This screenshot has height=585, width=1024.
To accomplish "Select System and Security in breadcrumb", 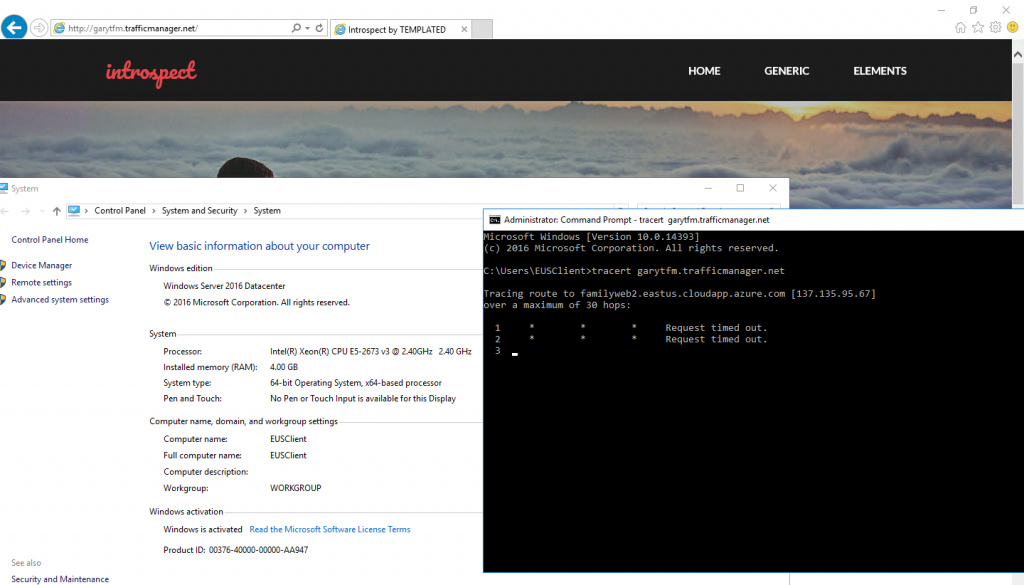I will [200, 210].
